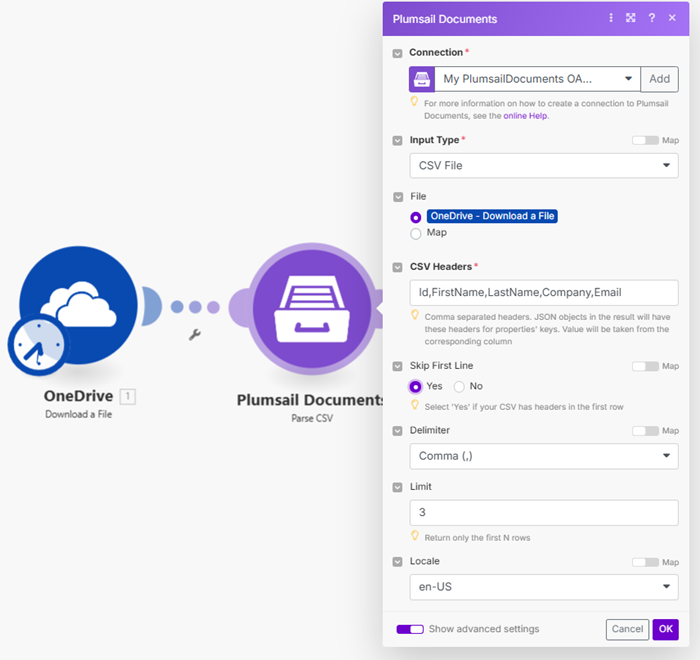Toggle Map switch for Input Type
The height and width of the screenshot is (660, 700).
click(x=645, y=141)
